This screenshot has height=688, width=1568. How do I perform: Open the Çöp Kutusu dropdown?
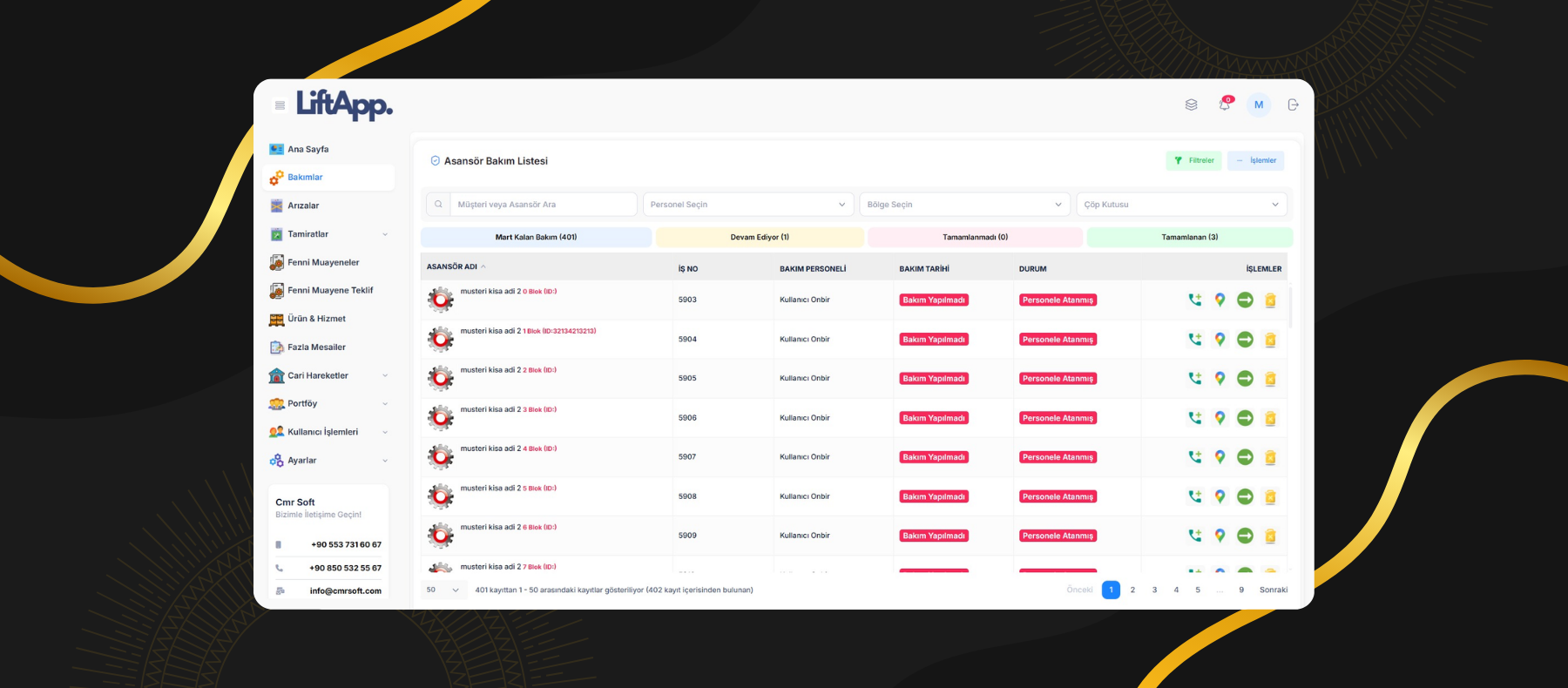(x=1180, y=205)
